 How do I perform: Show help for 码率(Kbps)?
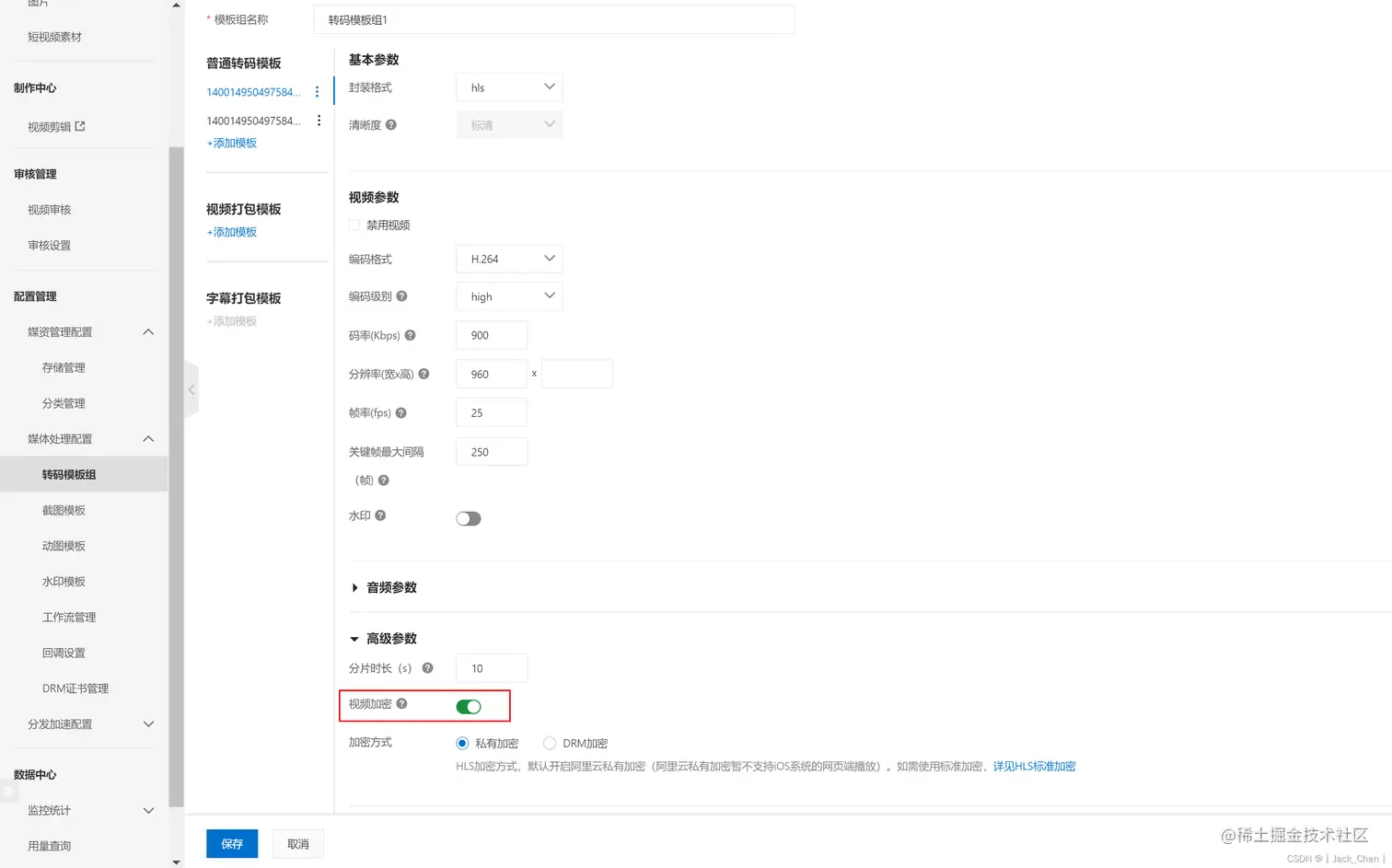(411, 335)
